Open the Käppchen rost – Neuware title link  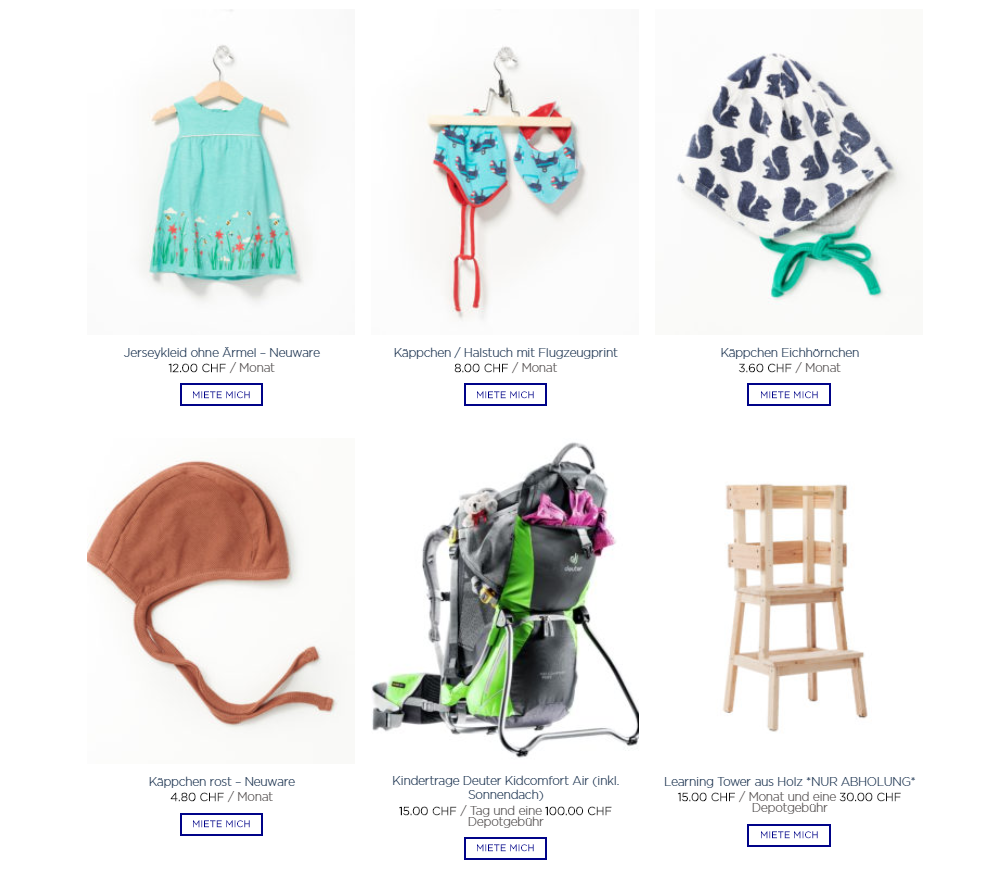click(x=222, y=781)
